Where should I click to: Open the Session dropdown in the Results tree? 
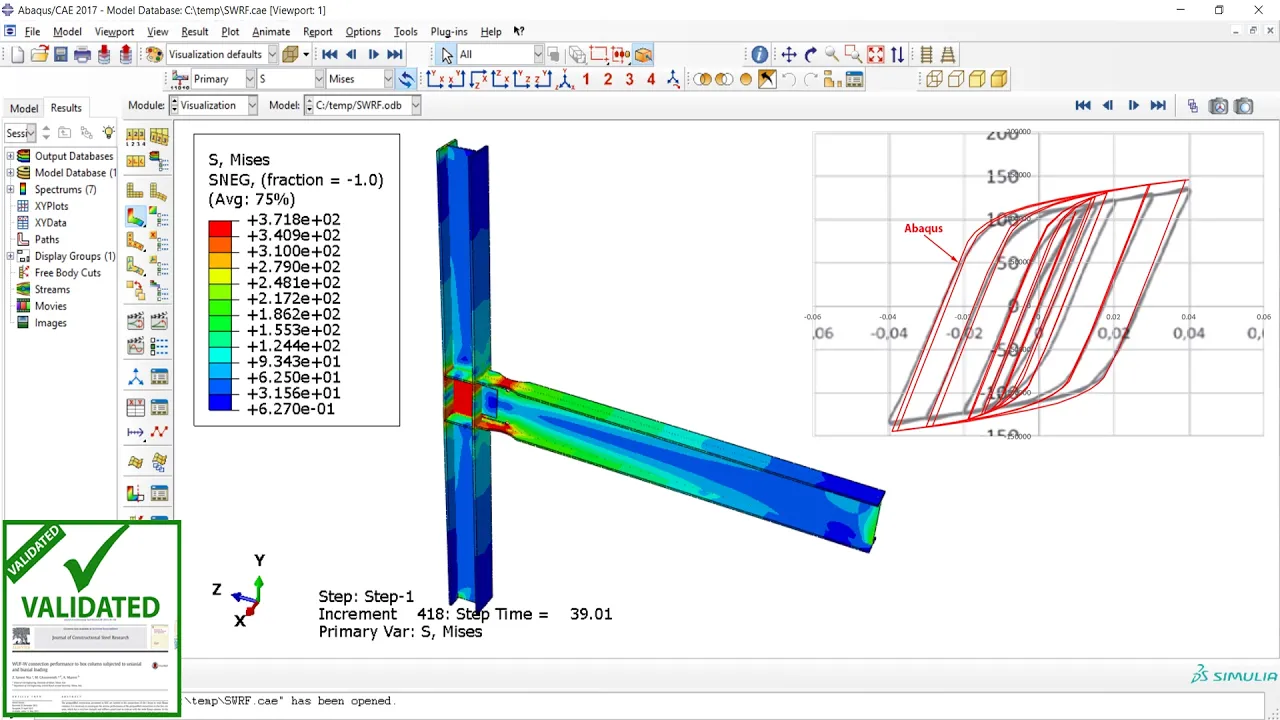coord(30,132)
